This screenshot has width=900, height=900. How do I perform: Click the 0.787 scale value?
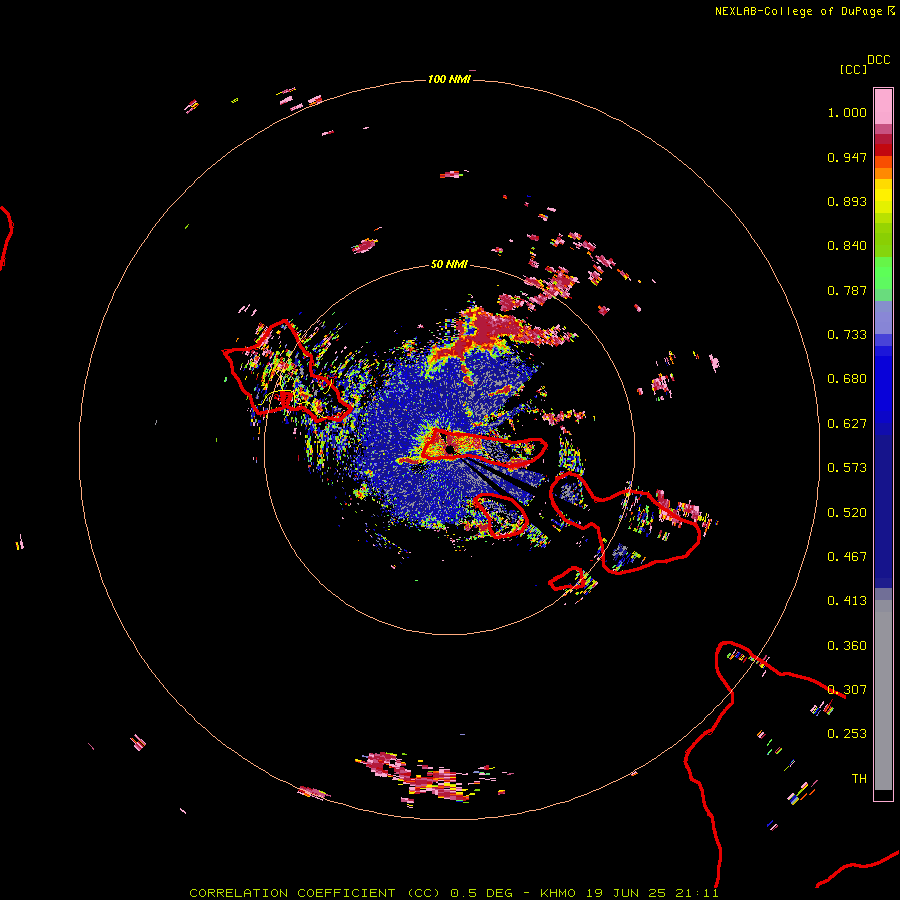pyautogui.click(x=847, y=290)
